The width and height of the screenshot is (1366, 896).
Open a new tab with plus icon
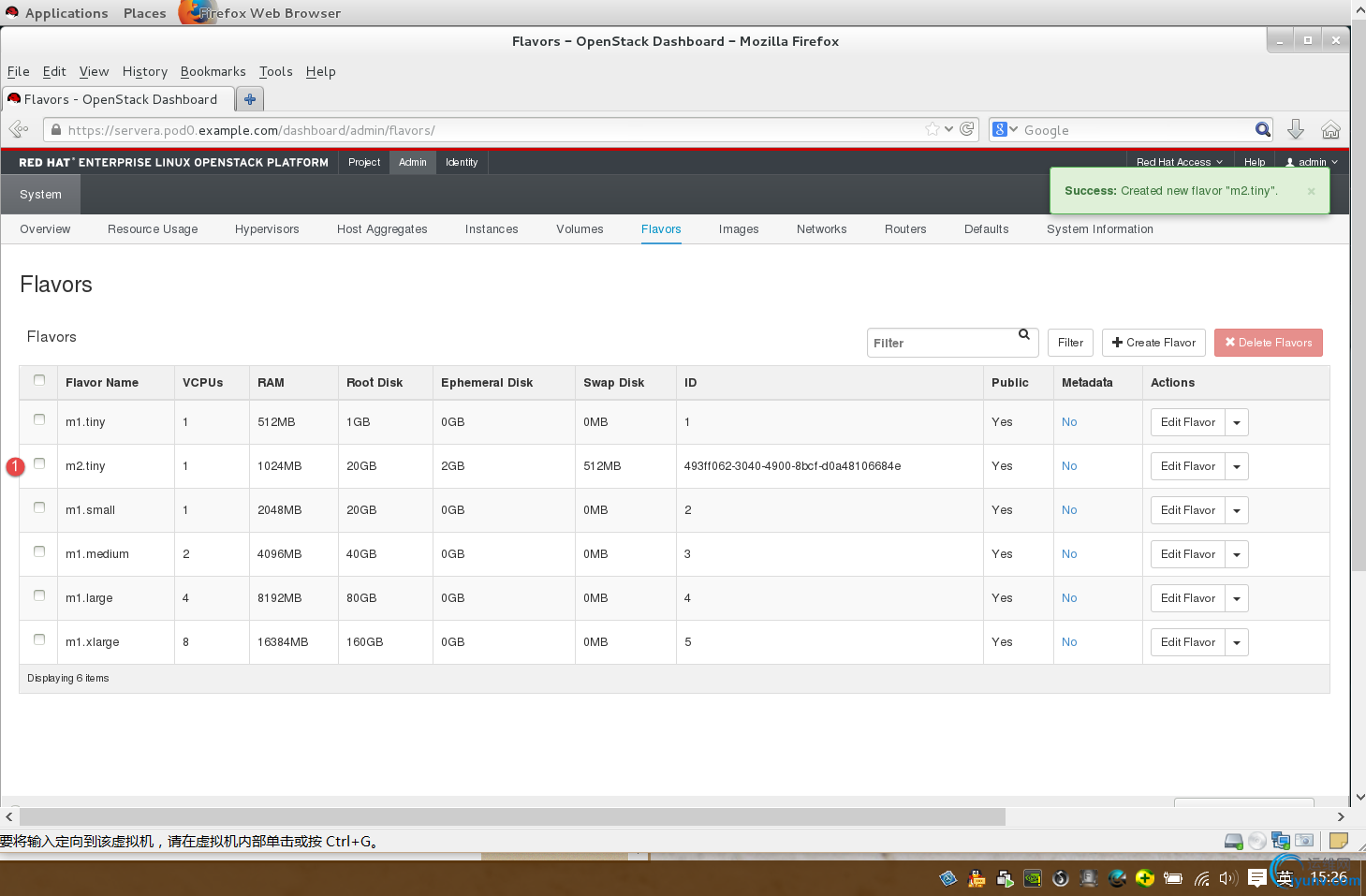click(250, 99)
